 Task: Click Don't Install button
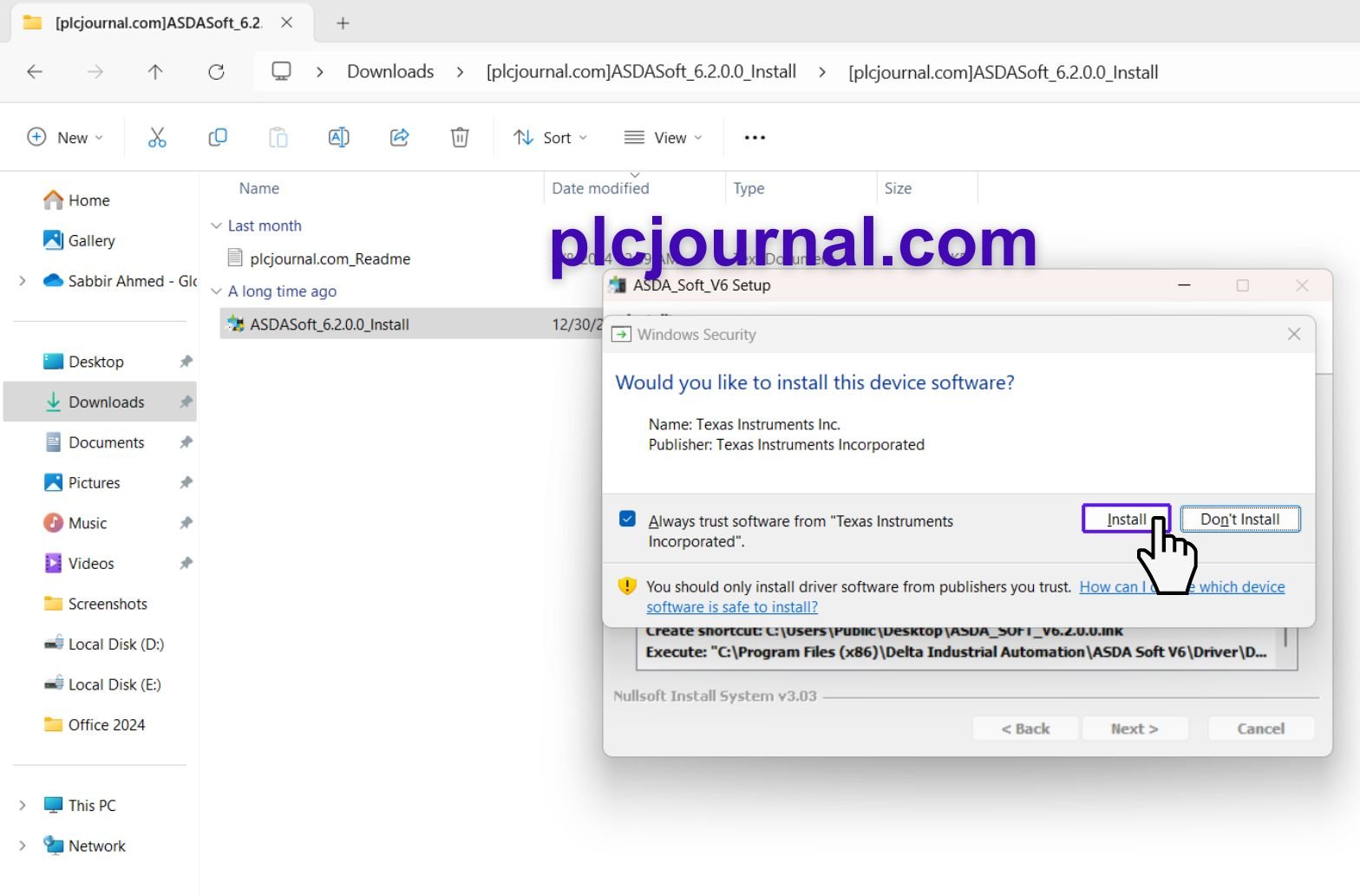(1240, 519)
